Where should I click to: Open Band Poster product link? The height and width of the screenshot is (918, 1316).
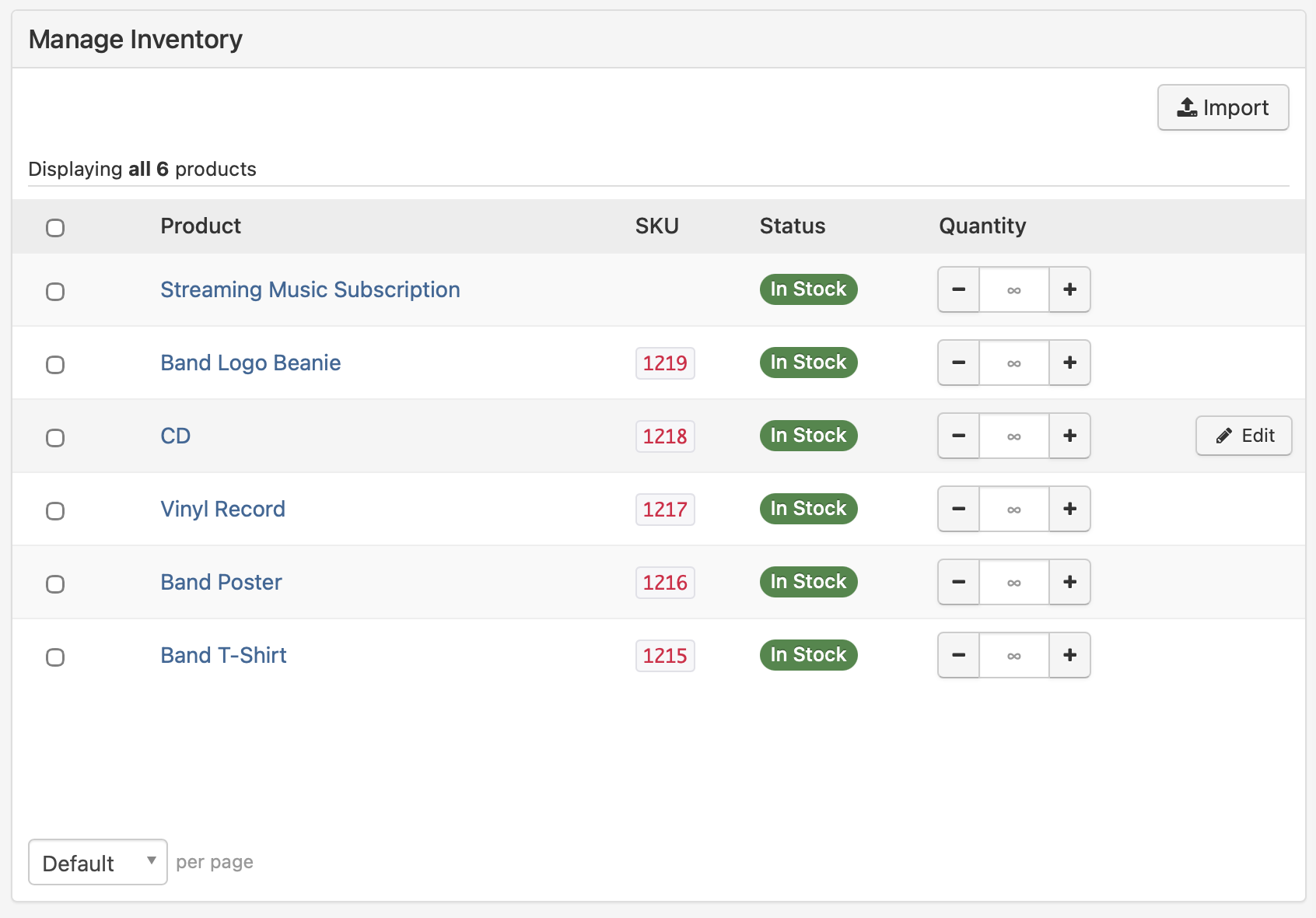222,582
